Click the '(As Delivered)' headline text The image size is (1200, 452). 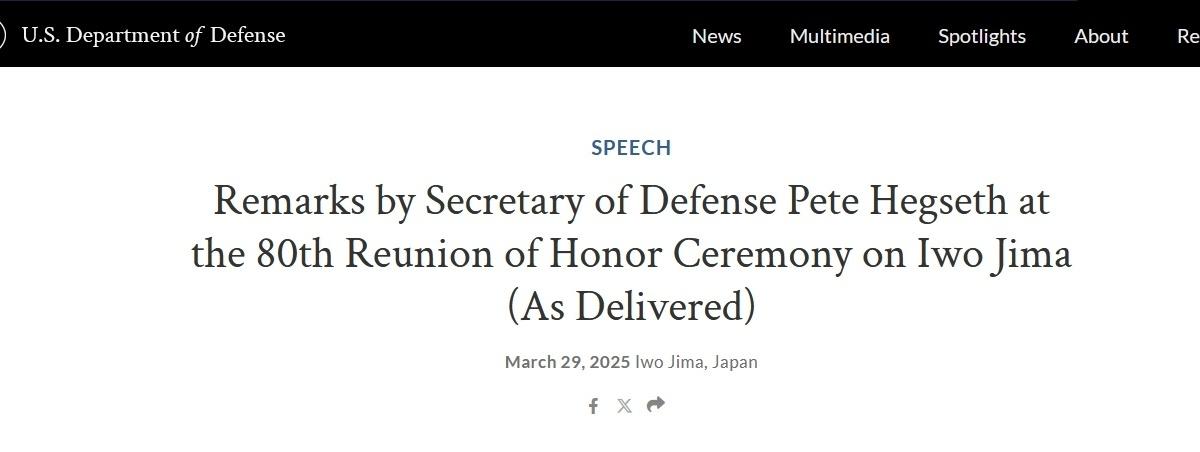(x=631, y=306)
